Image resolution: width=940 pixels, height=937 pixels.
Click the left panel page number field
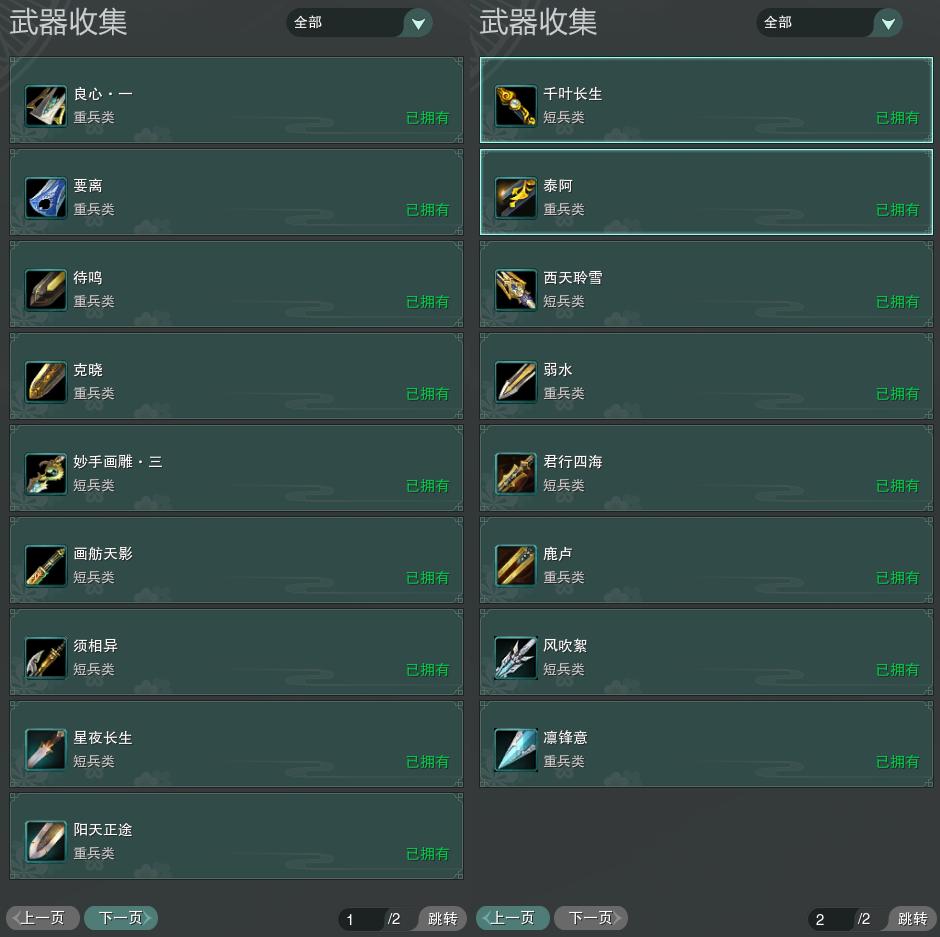coord(361,919)
